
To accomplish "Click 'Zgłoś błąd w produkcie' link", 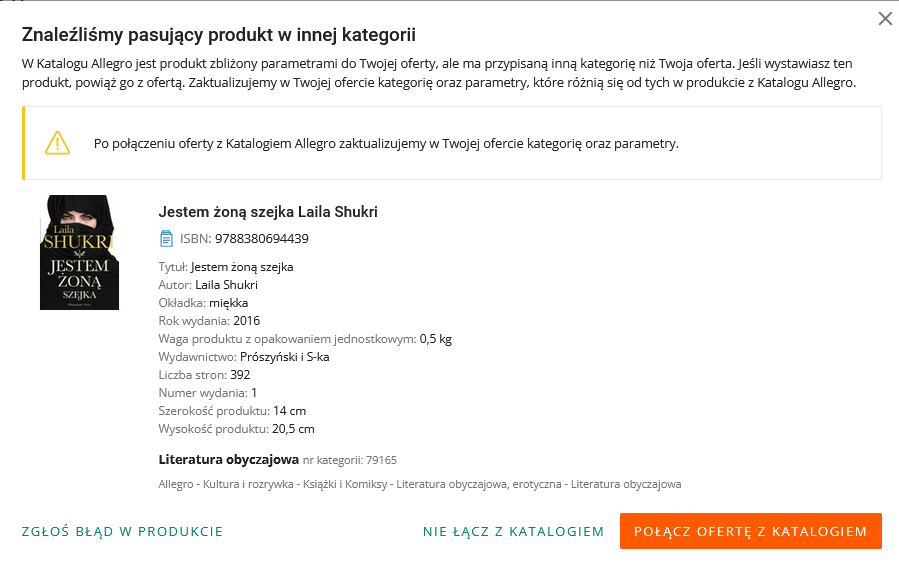I will pos(122,532).
